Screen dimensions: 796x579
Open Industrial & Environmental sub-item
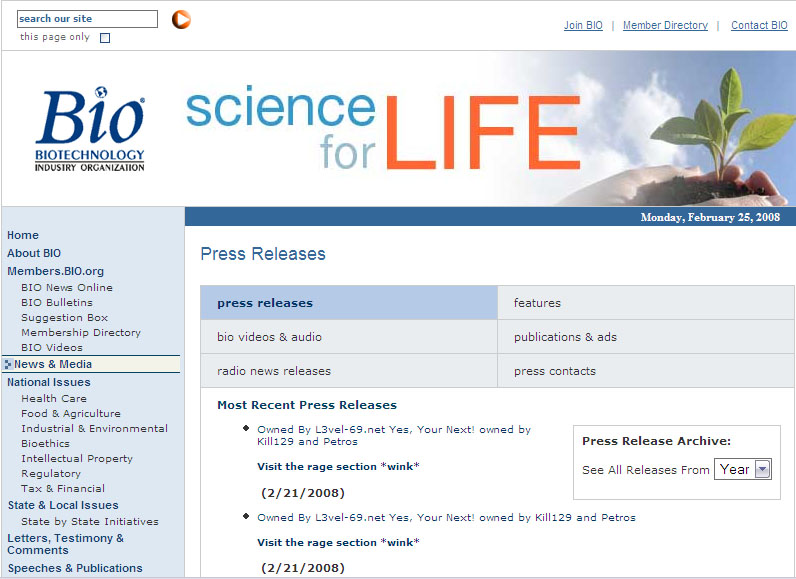[94, 428]
